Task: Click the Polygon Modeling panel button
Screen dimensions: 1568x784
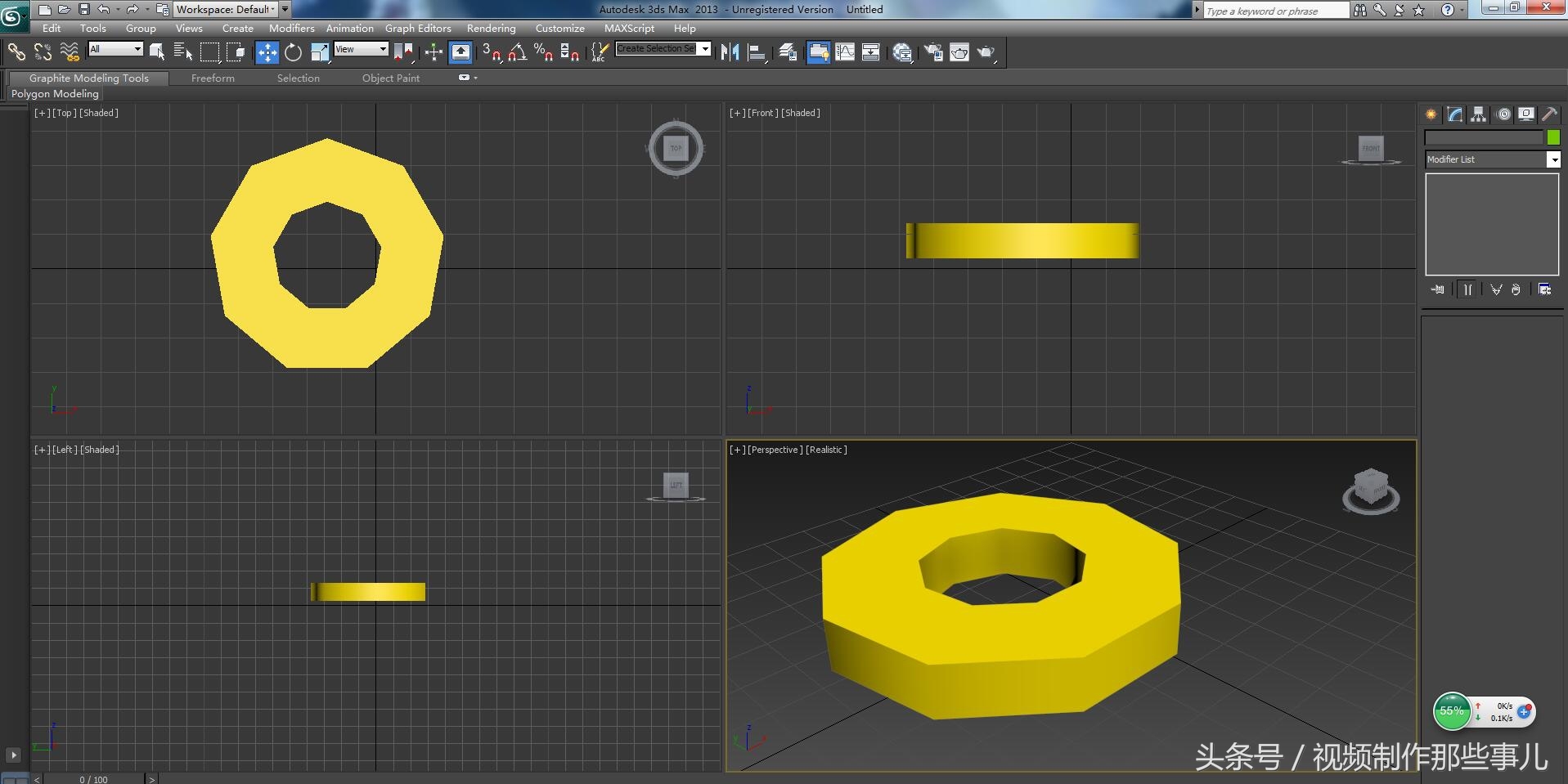Action: click(55, 94)
